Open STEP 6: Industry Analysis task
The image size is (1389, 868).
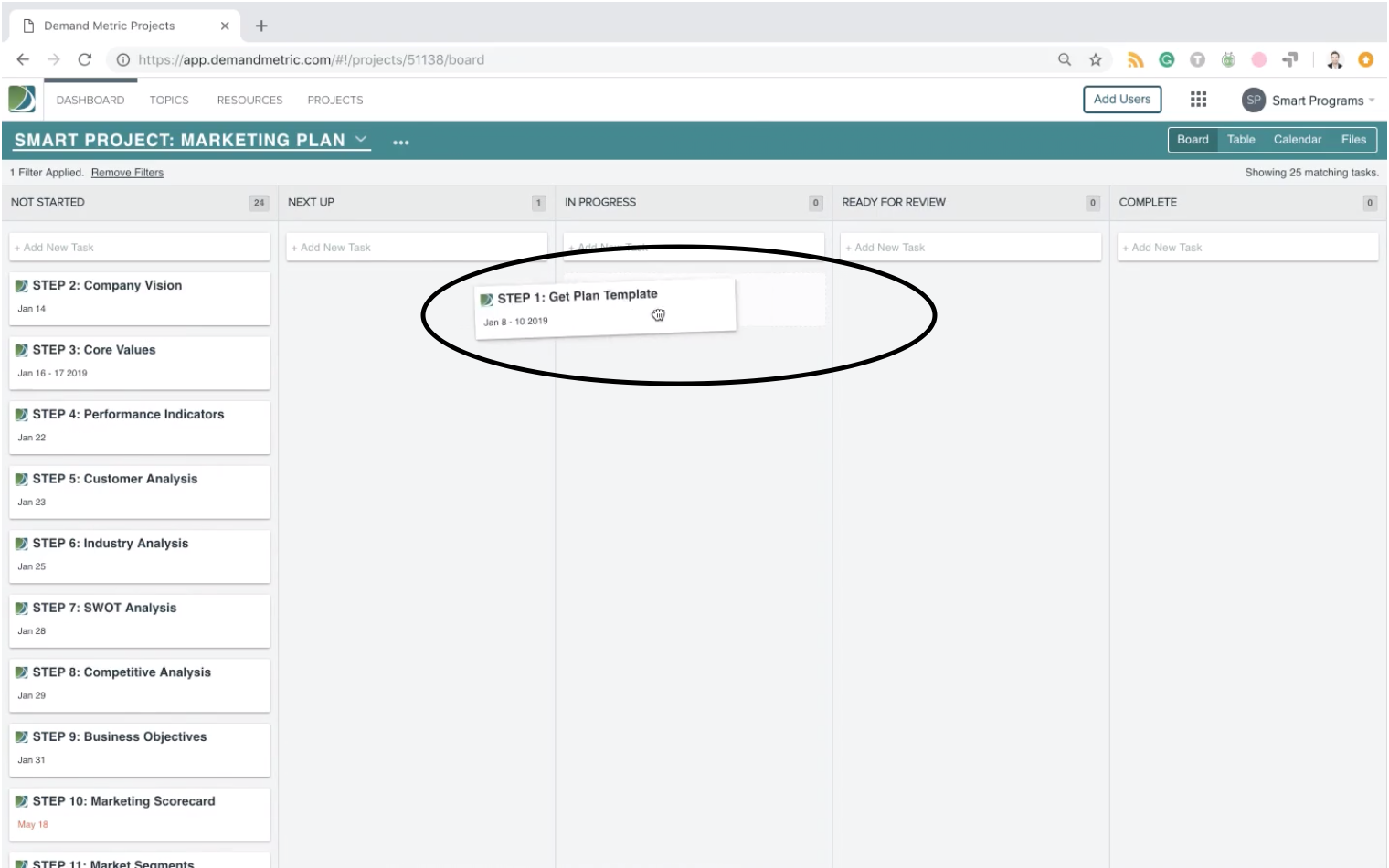(140, 556)
